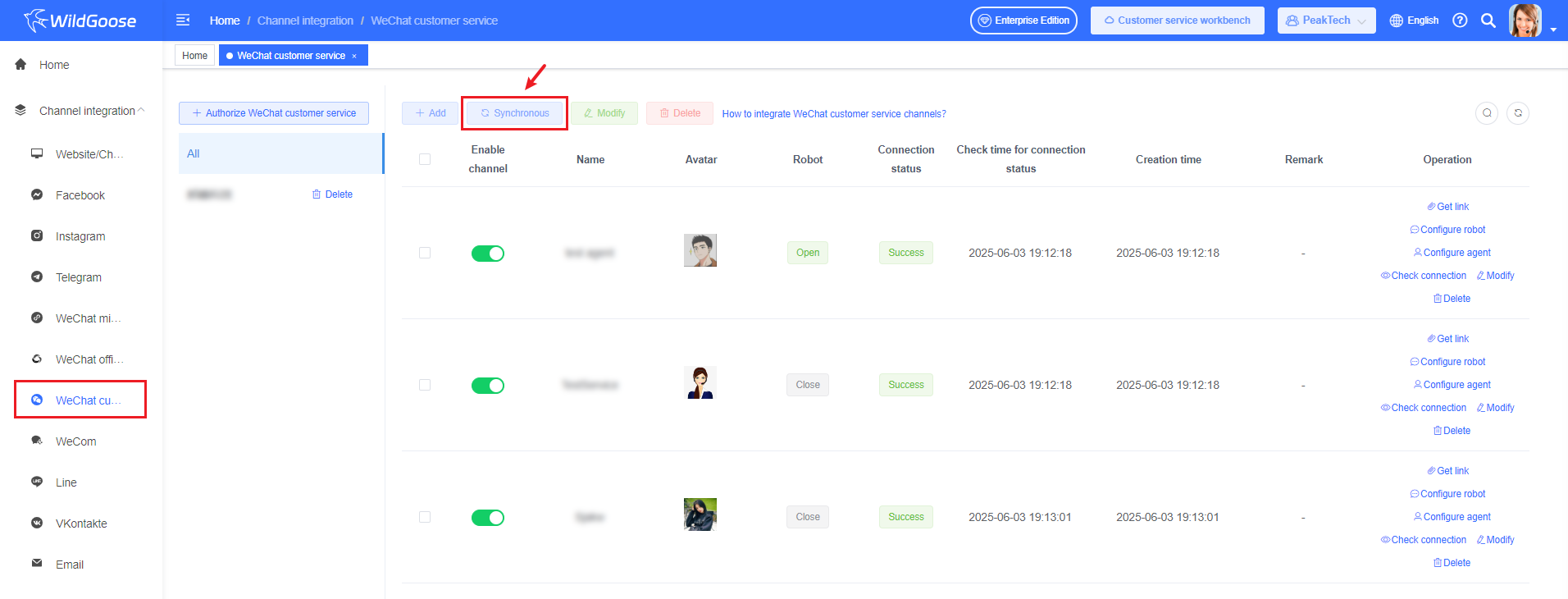The height and width of the screenshot is (599, 1568).
Task: Click Check connection in second row
Action: click(x=1424, y=408)
